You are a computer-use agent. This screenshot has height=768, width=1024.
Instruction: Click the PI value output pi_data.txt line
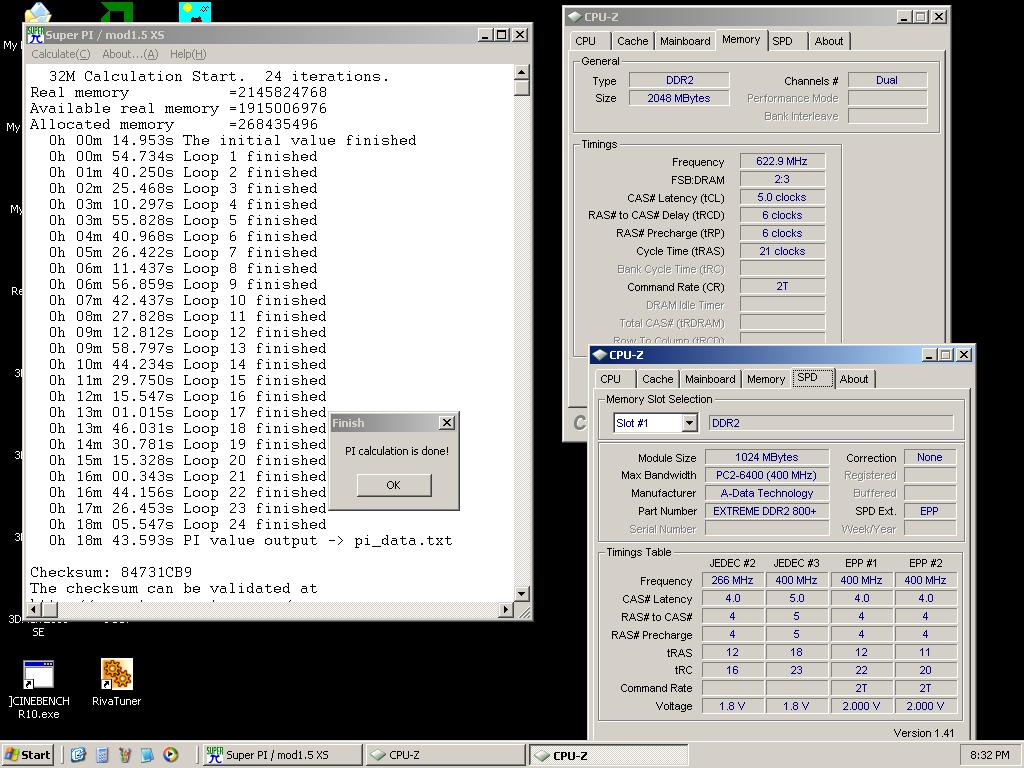point(250,541)
